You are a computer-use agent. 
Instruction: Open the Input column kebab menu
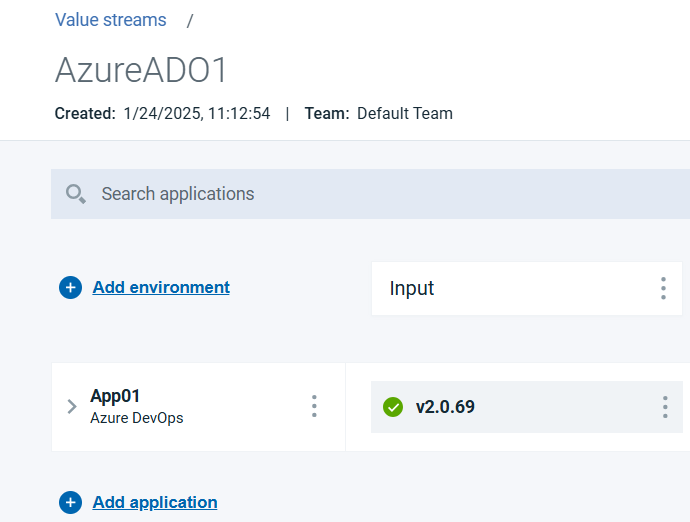click(663, 289)
